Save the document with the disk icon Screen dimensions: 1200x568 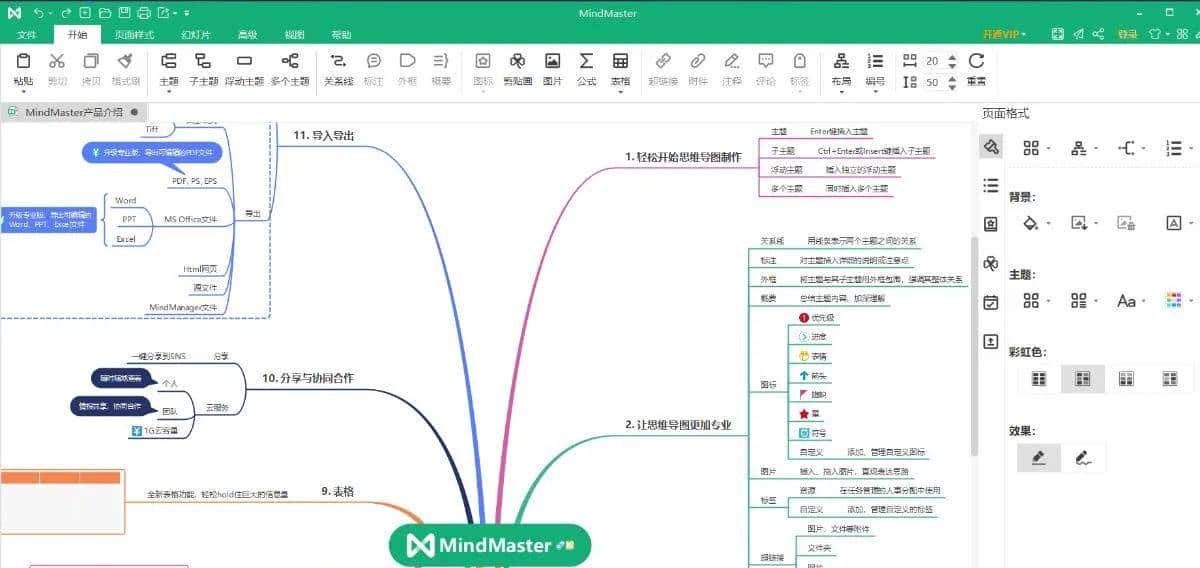pos(123,13)
